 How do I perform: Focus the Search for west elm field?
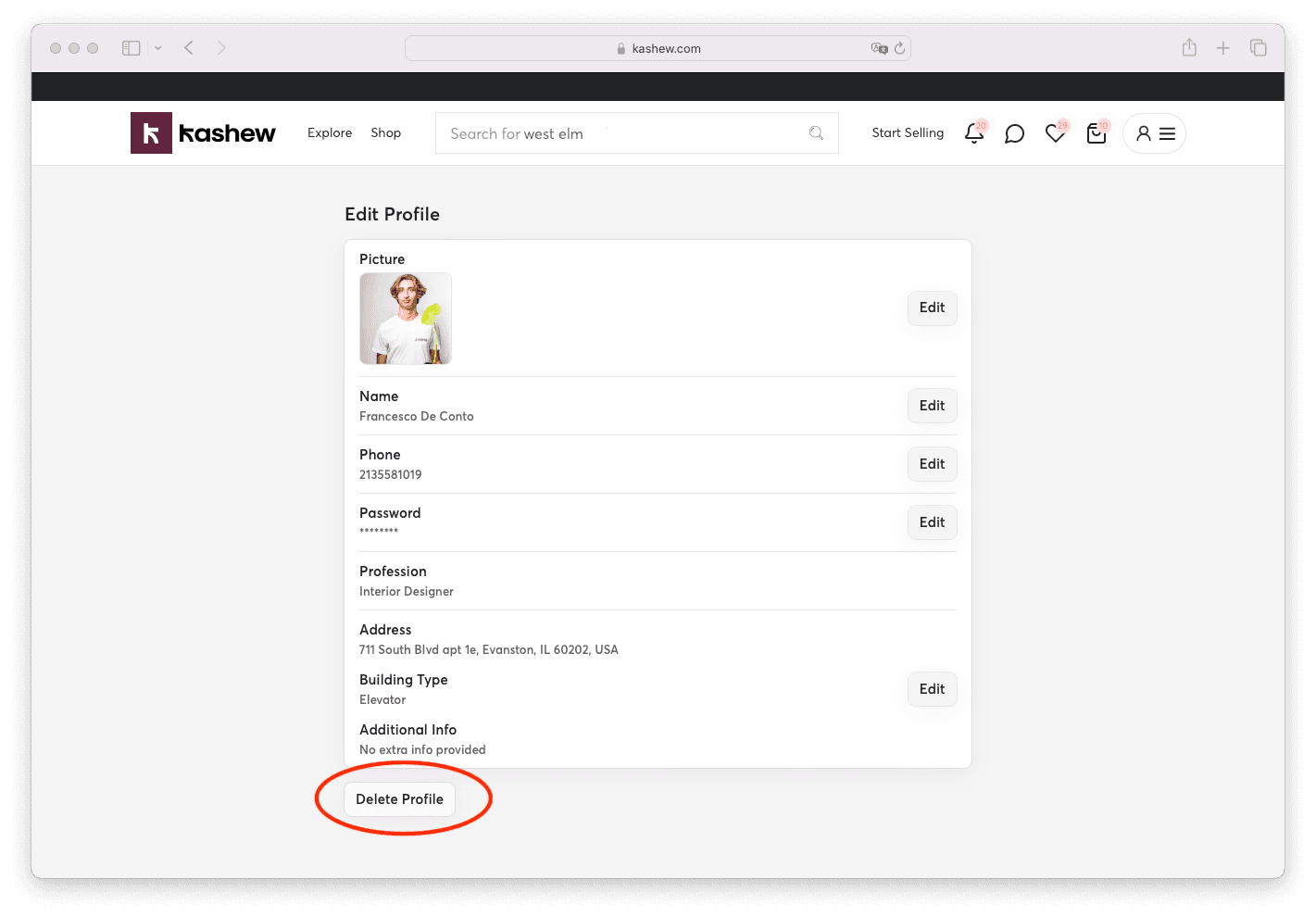pyautogui.click(x=637, y=133)
